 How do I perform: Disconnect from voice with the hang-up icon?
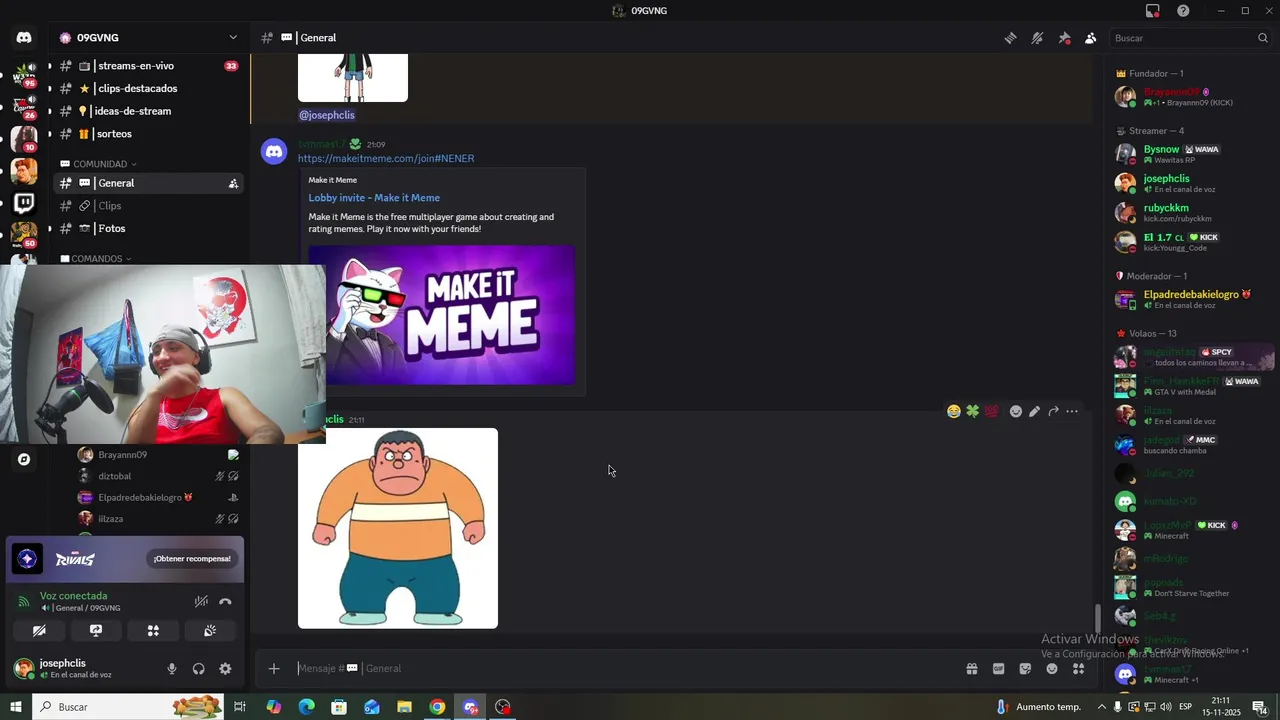pyautogui.click(x=225, y=602)
